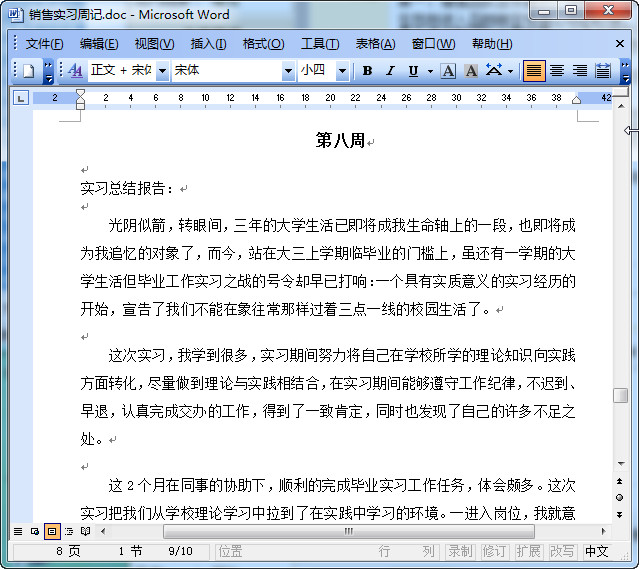The height and width of the screenshot is (569, 639).
Task: Toggle Bold formatting
Action: (x=367, y=71)
